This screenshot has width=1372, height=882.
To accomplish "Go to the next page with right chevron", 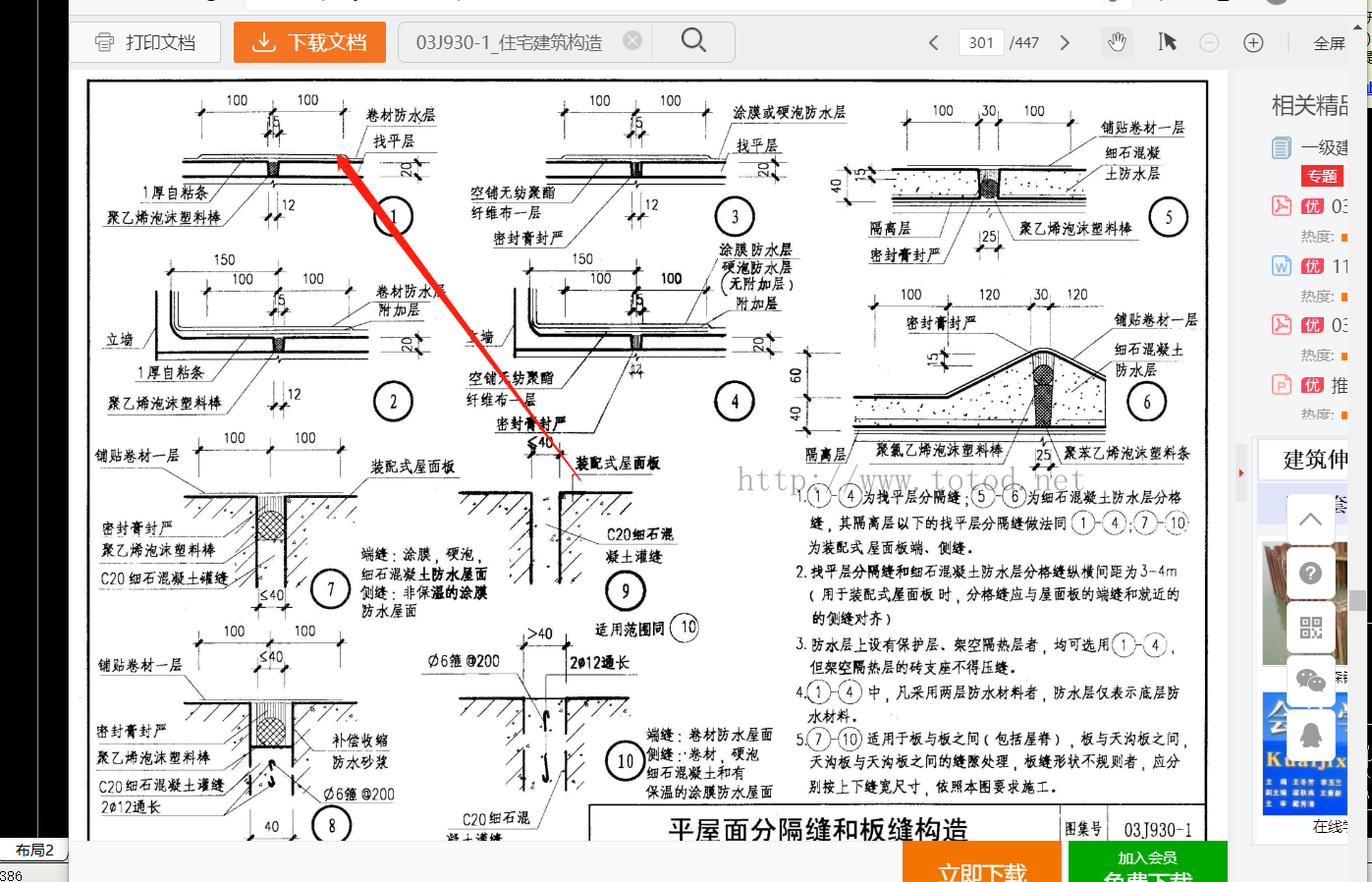I will 1065,42.
